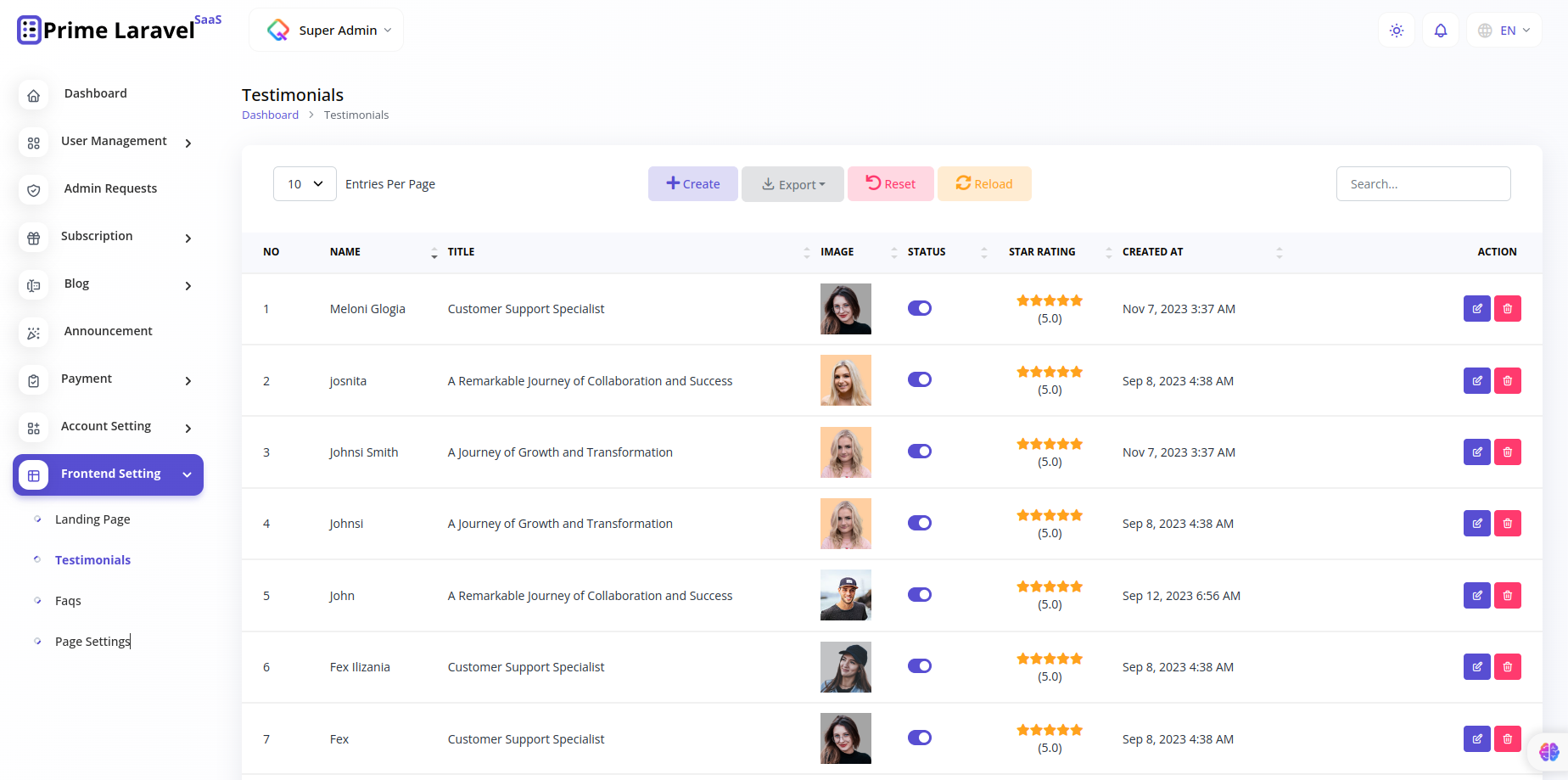
Task: Click the Dashboard home icon in sidebar
Action: pos(33,95)
